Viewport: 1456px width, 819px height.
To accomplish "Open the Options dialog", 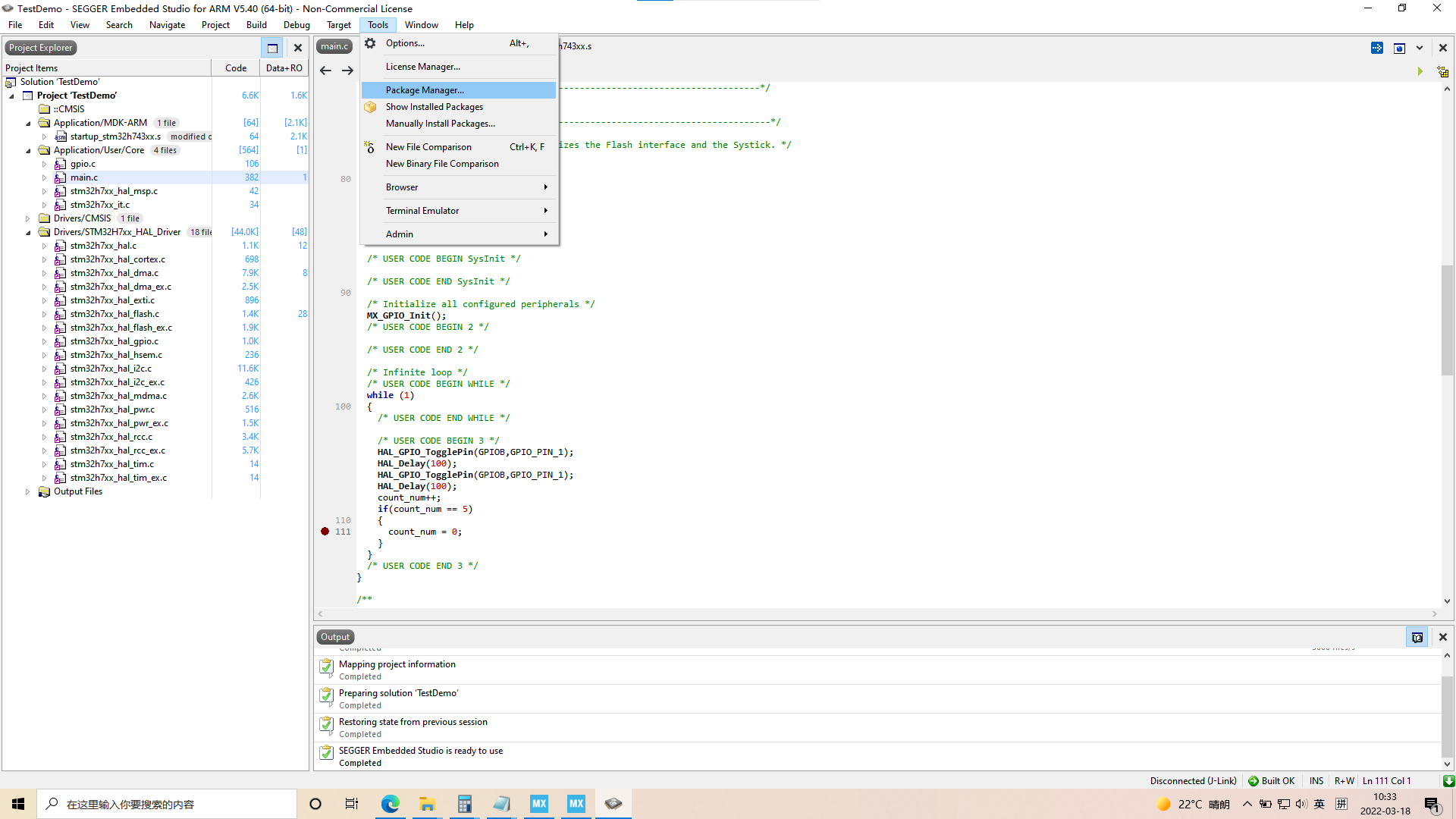I will point(404,42).
